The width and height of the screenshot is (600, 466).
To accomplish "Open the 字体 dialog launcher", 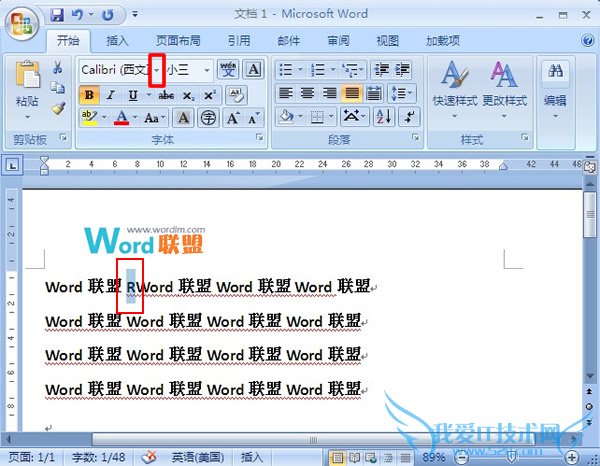I will (x=259, y=137).
